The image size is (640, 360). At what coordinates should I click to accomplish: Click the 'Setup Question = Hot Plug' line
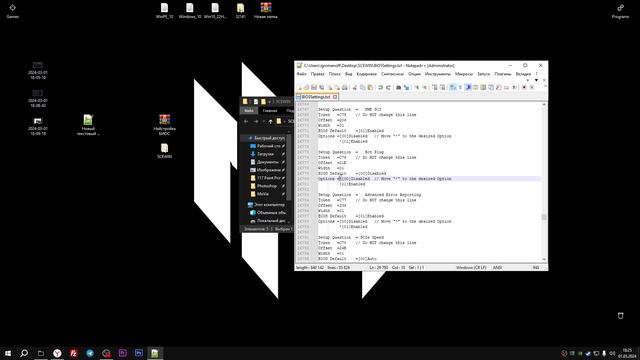tap(351, 152)
